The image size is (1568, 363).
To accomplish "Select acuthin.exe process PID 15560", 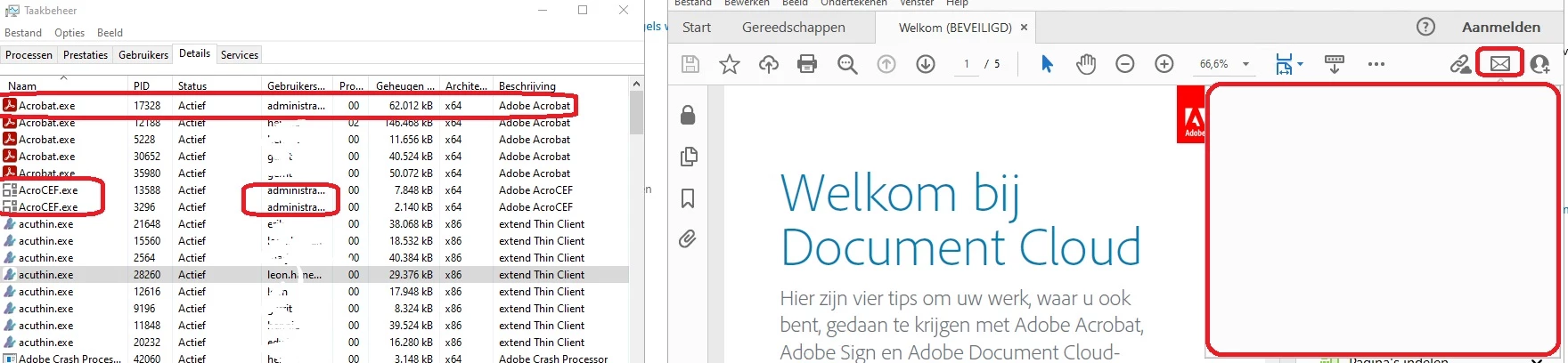I will pyautogui.click(x=315, y=241).
